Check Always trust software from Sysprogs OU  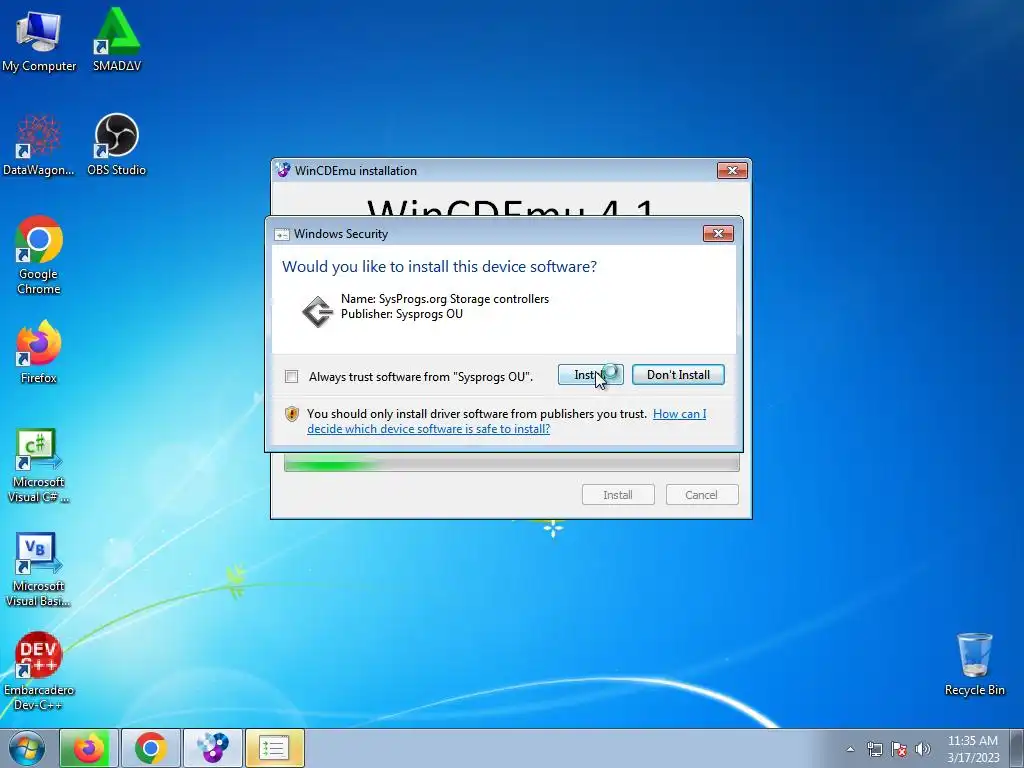pos(291,376)
